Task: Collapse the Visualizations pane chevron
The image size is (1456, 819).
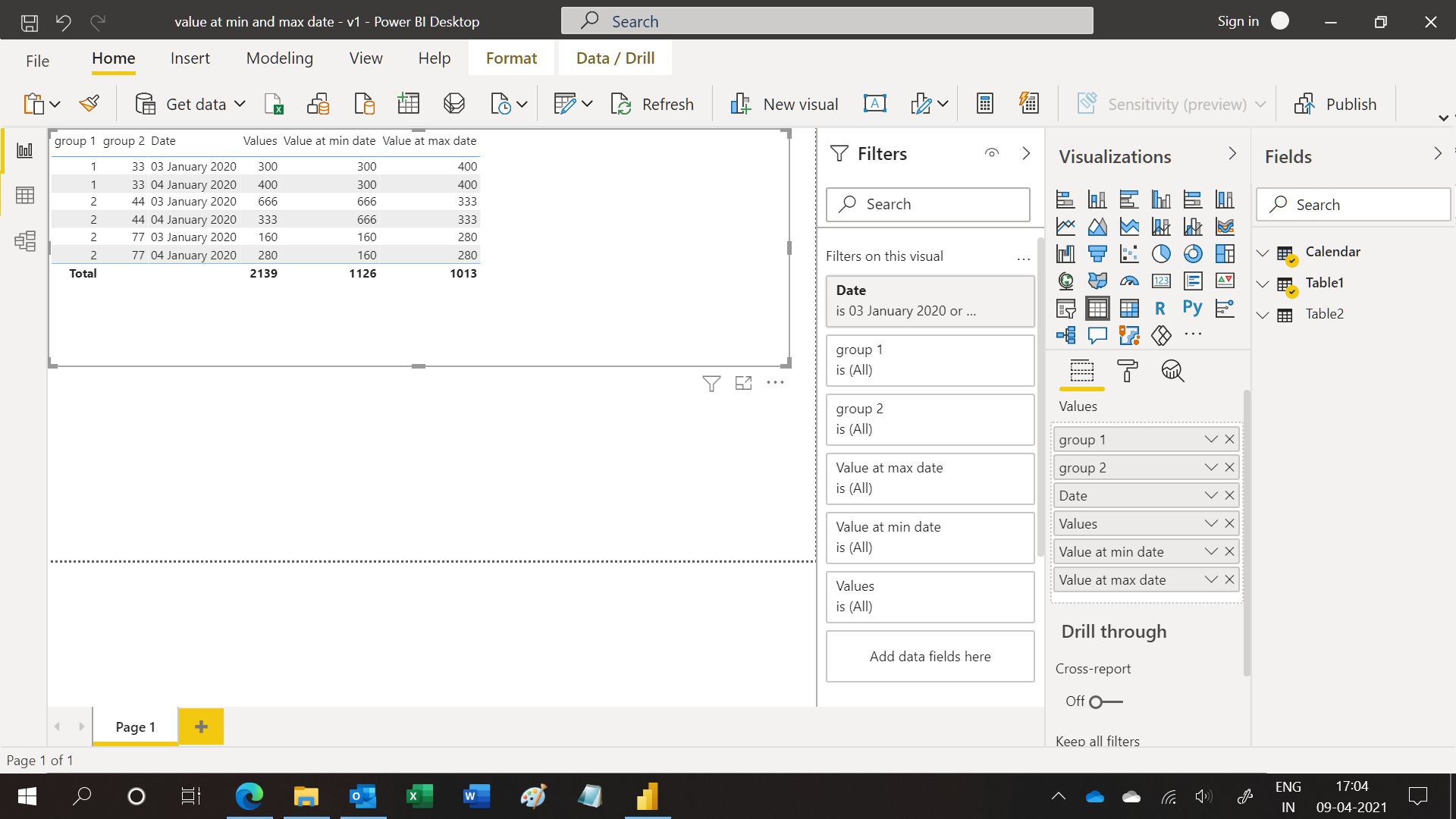Action: click(x=1232, y=153)
